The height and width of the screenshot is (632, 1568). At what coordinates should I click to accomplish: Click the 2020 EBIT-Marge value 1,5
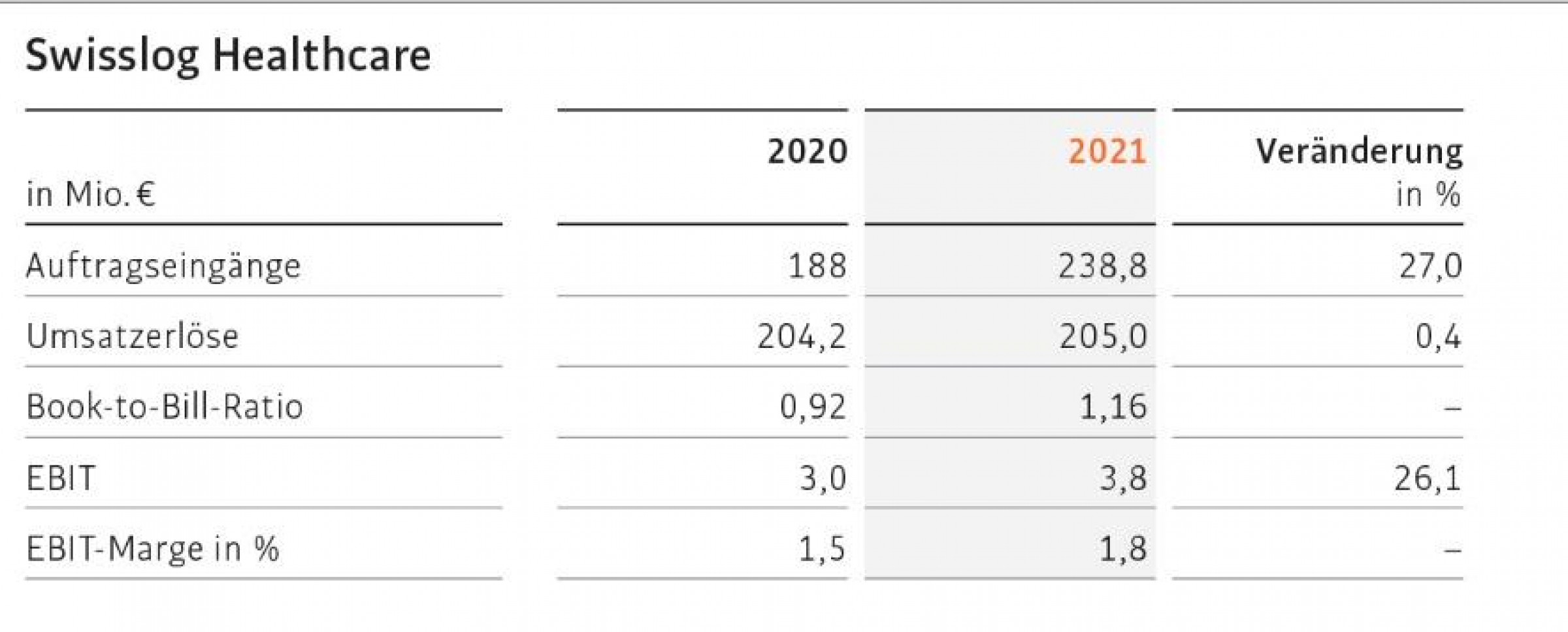(822, 548)
